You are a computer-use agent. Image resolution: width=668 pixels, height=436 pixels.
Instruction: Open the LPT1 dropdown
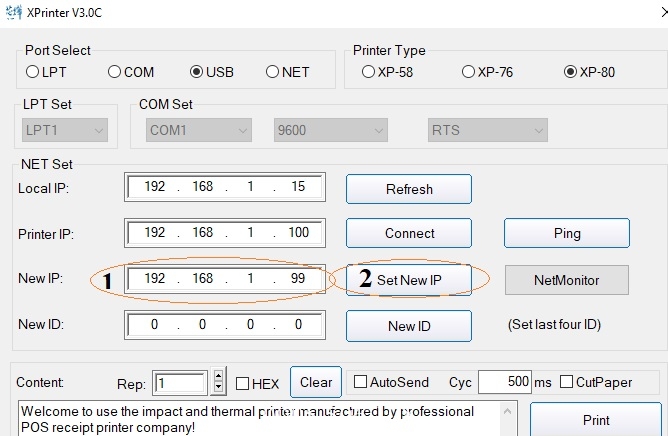[x=65, y=130]
